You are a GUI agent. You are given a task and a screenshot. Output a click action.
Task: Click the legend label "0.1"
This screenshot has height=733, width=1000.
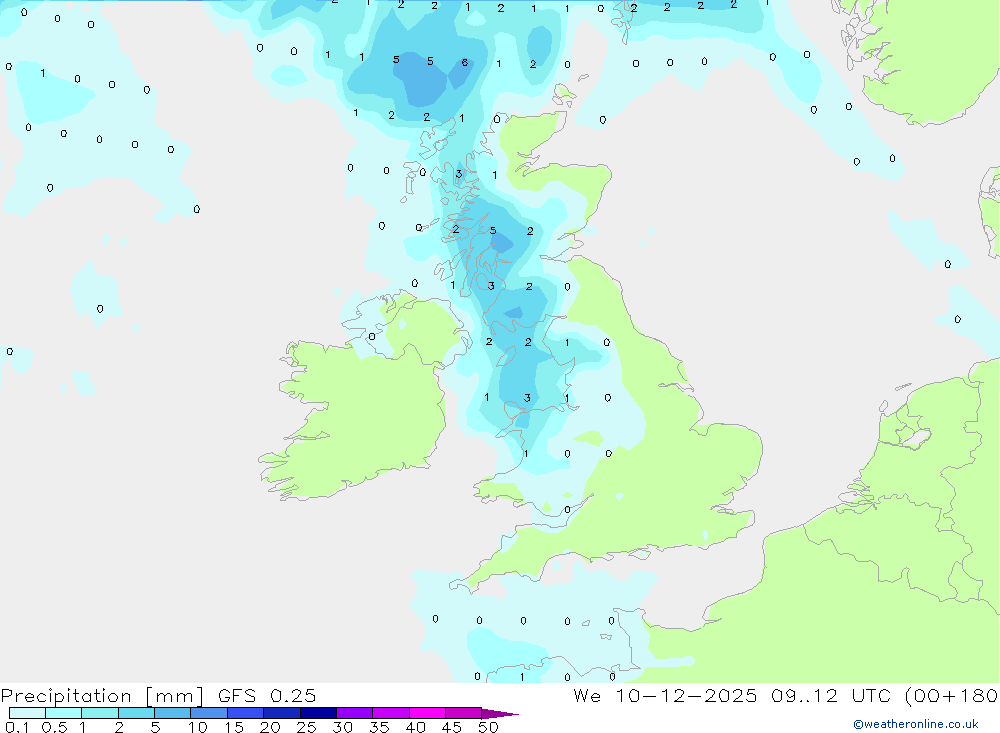click(17, 727)
